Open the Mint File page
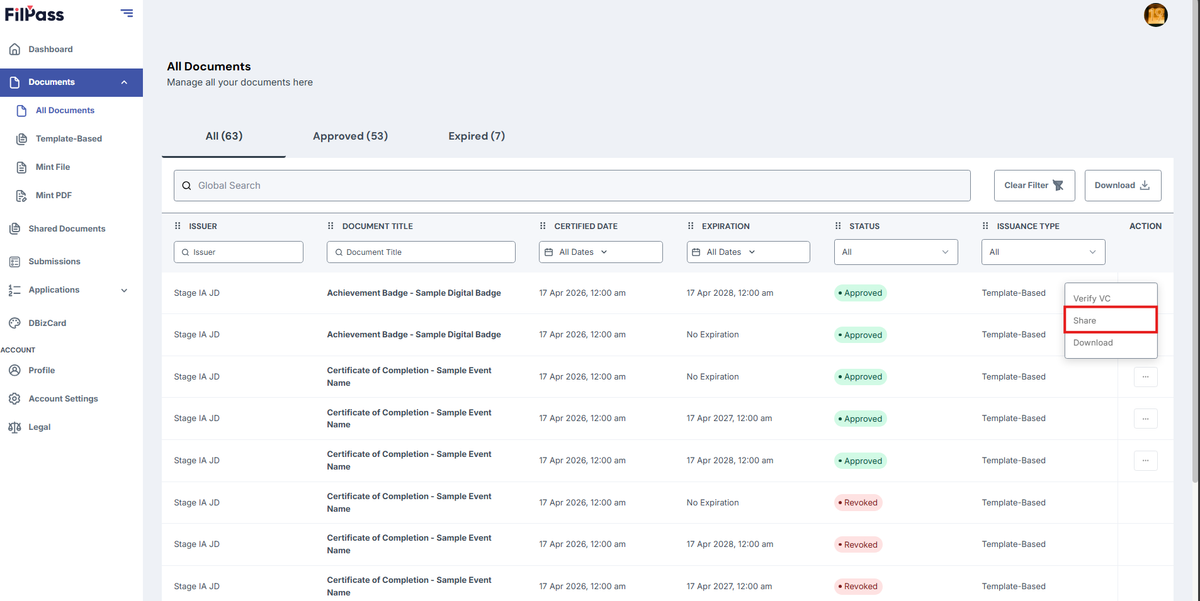 (x=53, y=167)
